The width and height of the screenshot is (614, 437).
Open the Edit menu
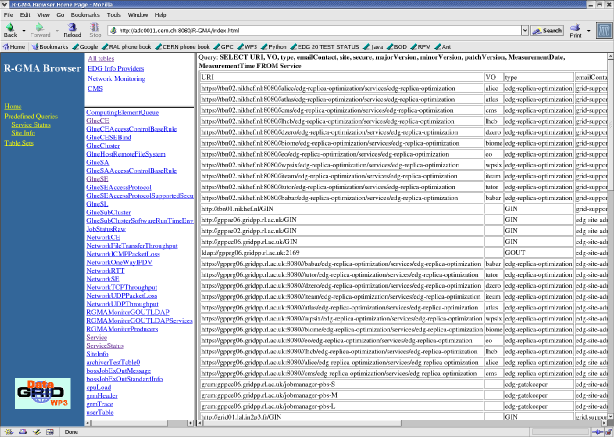25,15
